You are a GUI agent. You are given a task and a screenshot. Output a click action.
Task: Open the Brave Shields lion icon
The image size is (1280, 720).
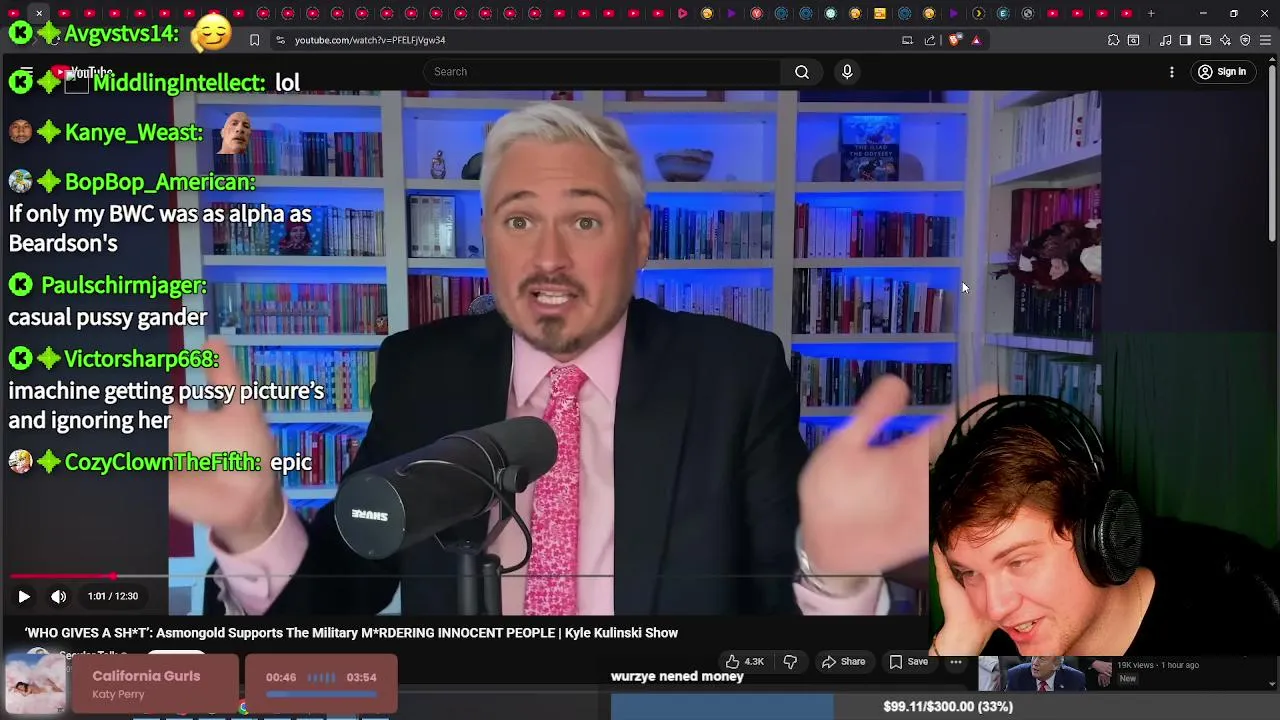(954, 40)
